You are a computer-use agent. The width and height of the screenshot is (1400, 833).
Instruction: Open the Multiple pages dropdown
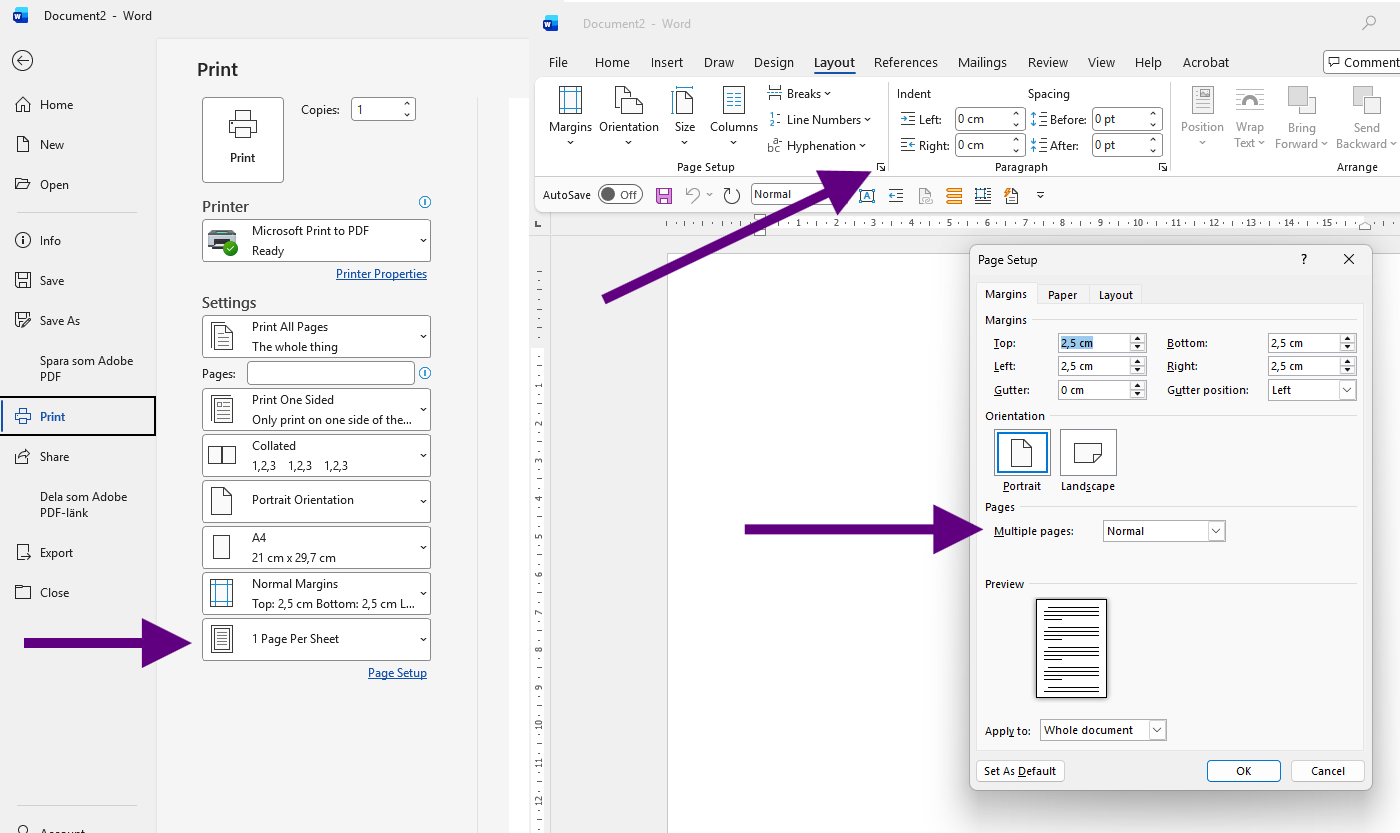coord(1164,531)
